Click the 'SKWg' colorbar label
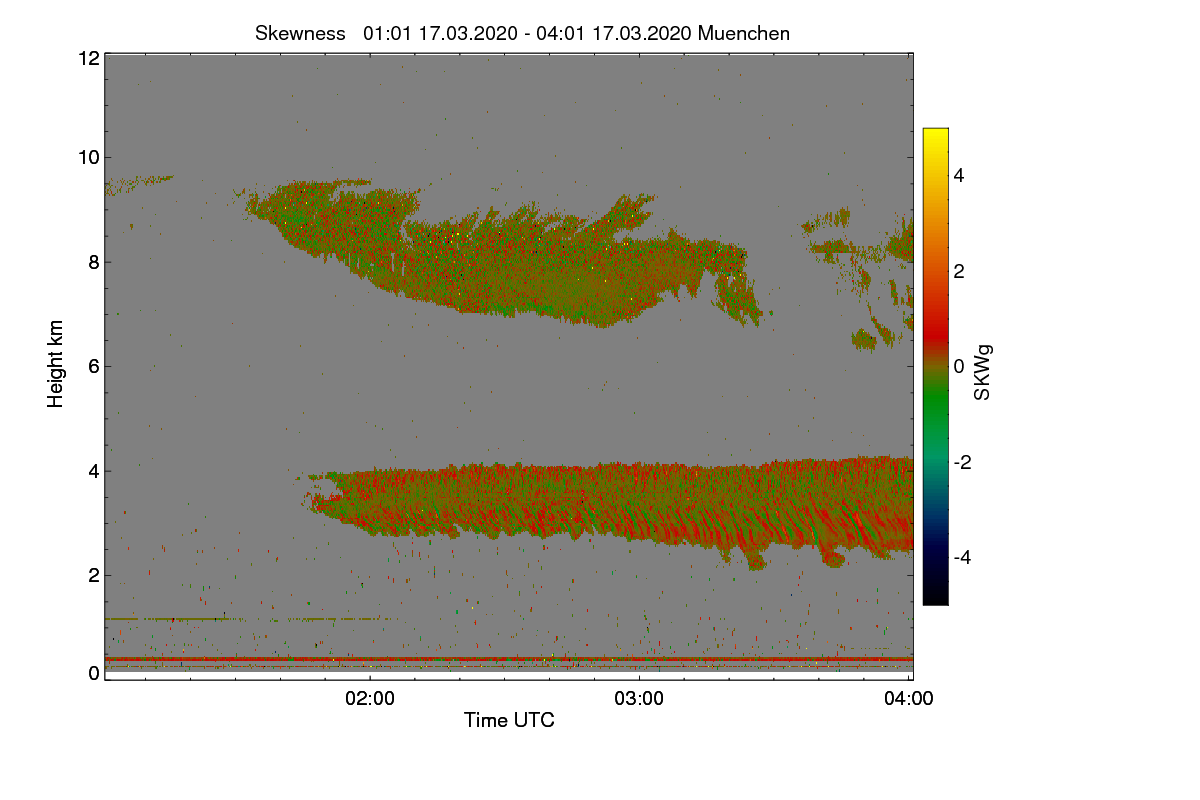Image resolution: width=1200 pixels, height=800 pixels. [x=983, y=373]
